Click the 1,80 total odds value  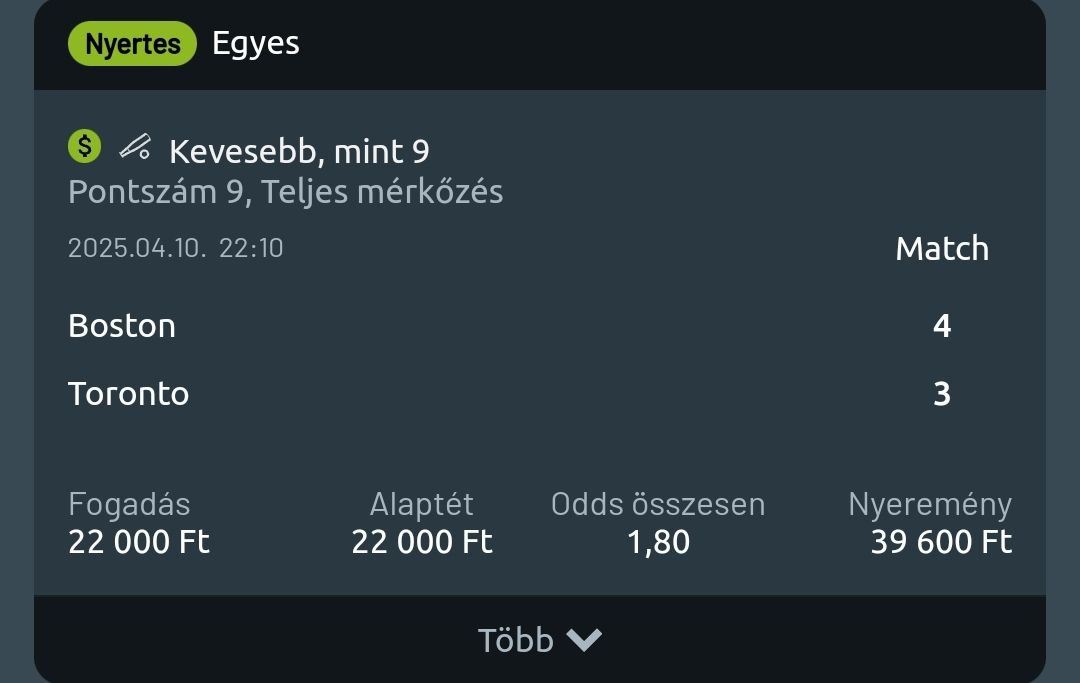658,542
